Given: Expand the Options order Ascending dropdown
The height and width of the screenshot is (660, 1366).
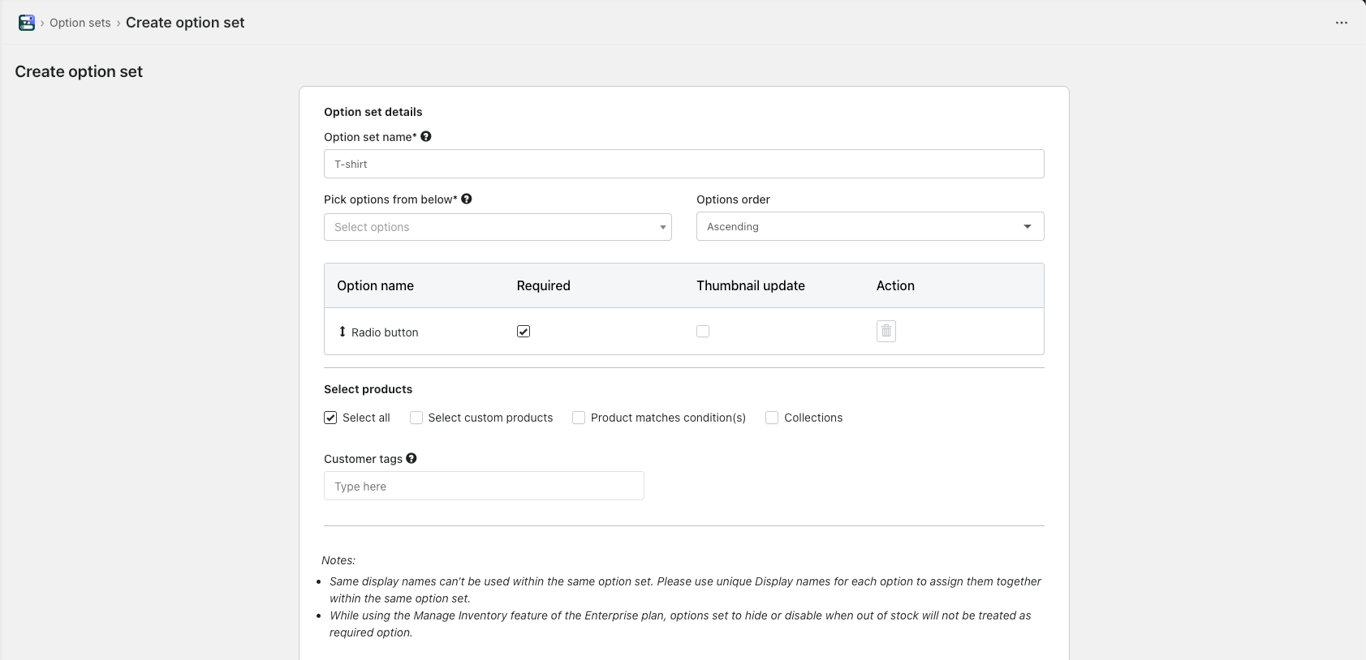Looking at the screenshot, I should pos(869,227).
